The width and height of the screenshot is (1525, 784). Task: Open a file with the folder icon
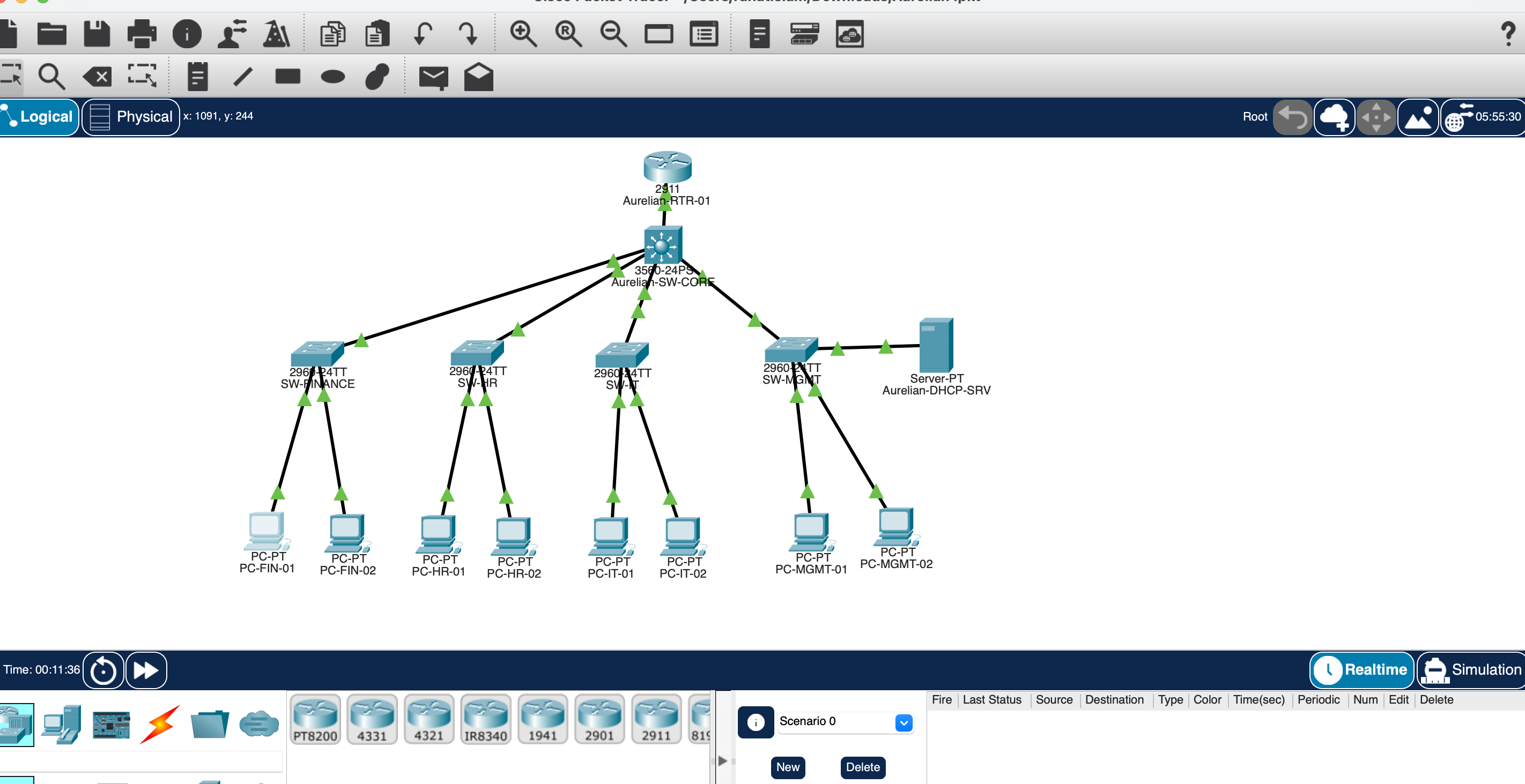click(51, 34)
